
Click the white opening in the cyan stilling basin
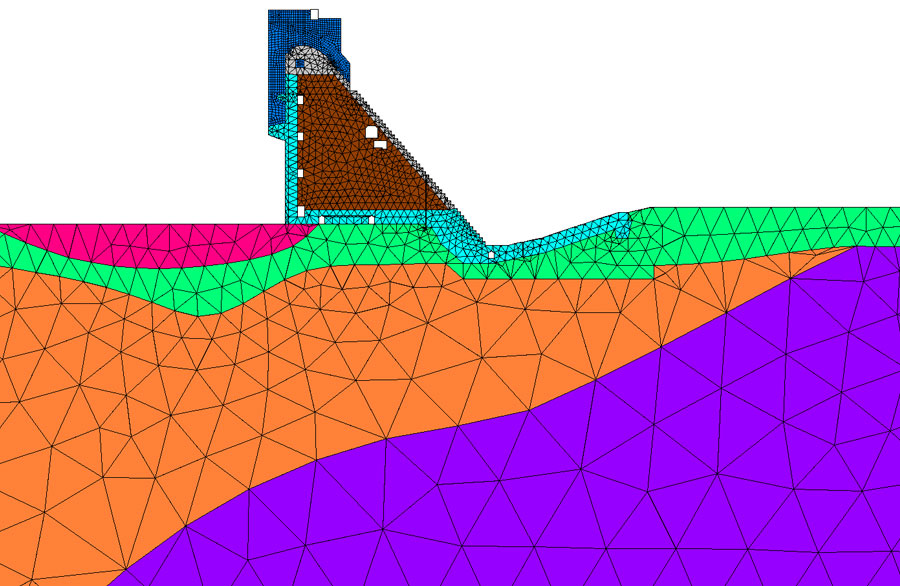(x=491, y=255)
